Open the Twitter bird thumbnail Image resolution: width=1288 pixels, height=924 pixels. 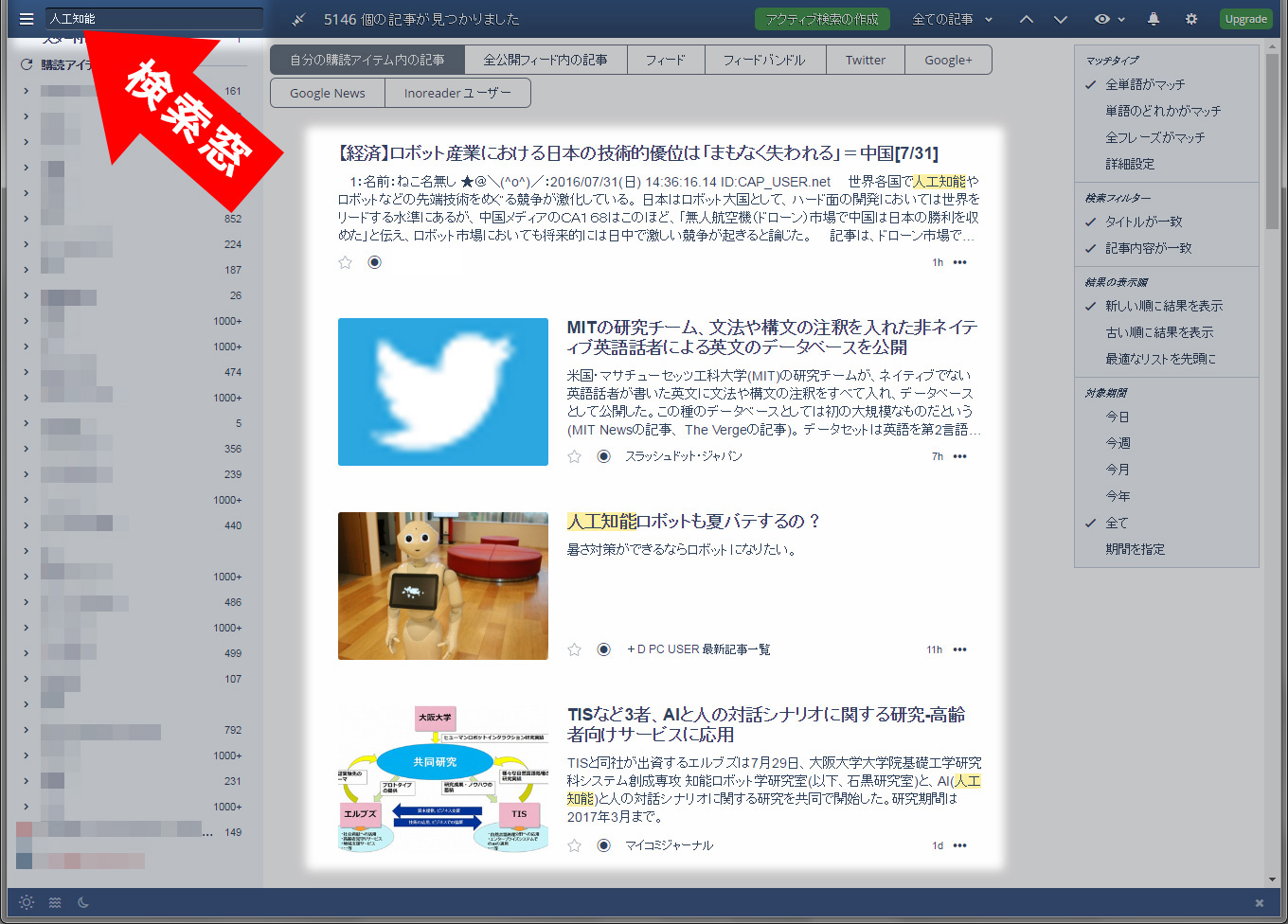click(x=443, y=392)
